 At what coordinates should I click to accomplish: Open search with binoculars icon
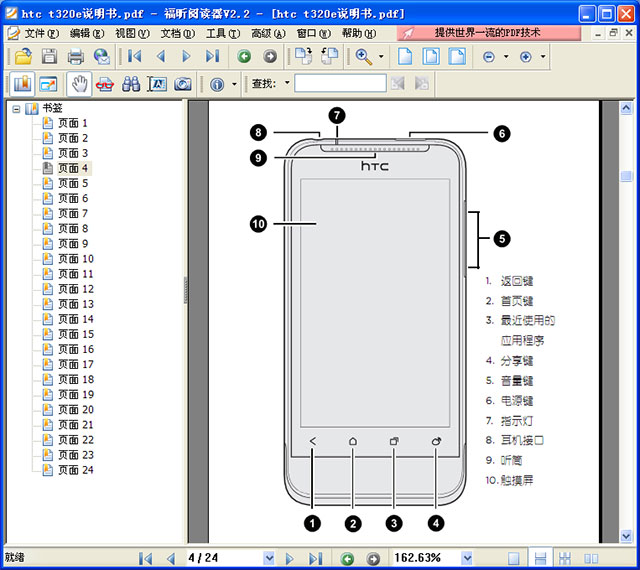[131, 84]
